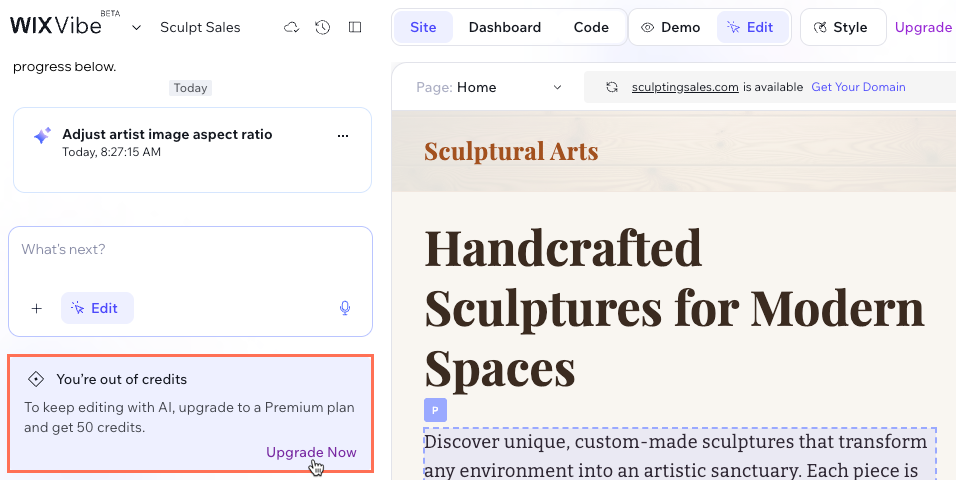Screen dimensions: 956x480
Task: Toggle the Edit mode chip in prompt box
Action: (97, 308)
